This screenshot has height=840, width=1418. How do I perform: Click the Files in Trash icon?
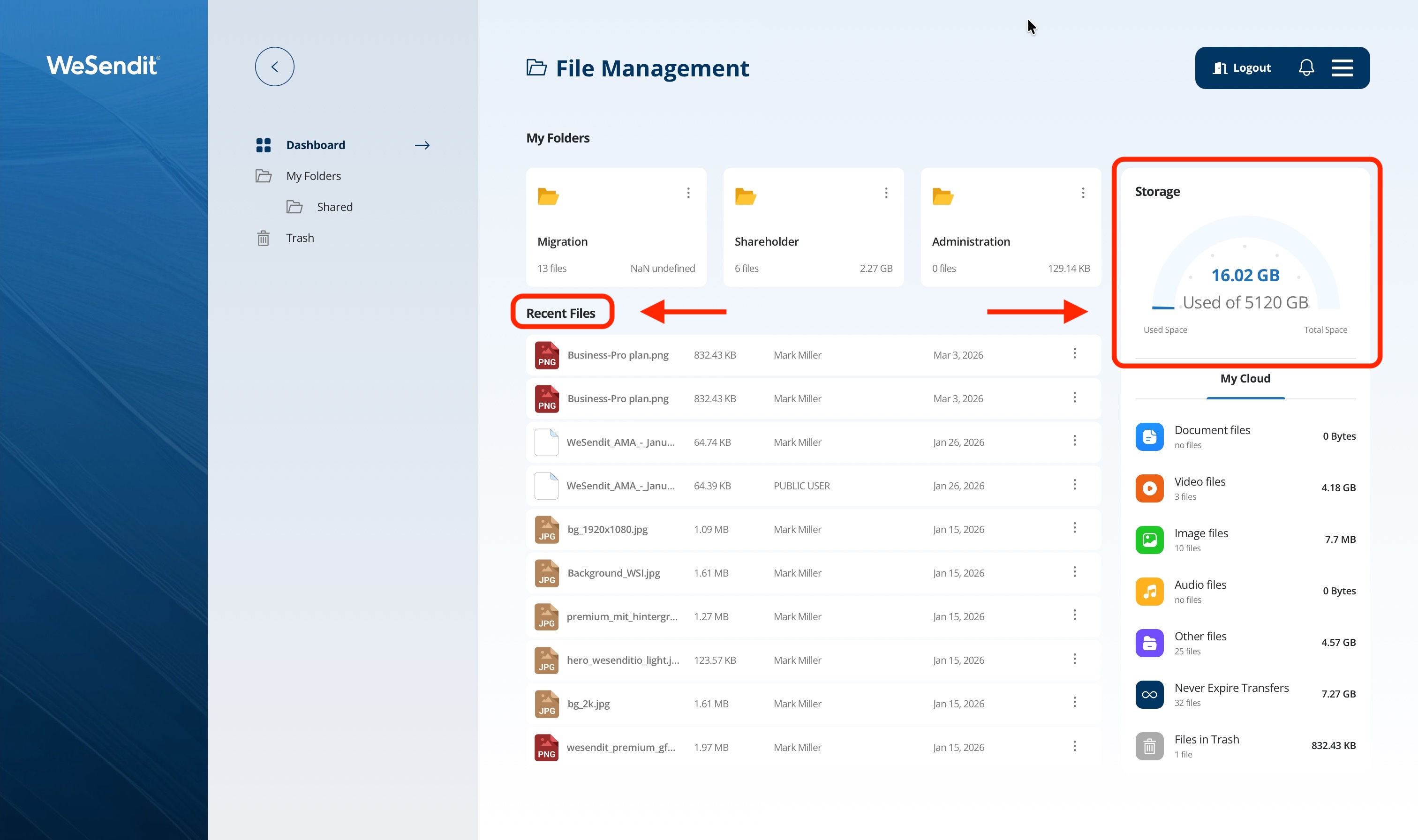click(x=1149, y=746)
